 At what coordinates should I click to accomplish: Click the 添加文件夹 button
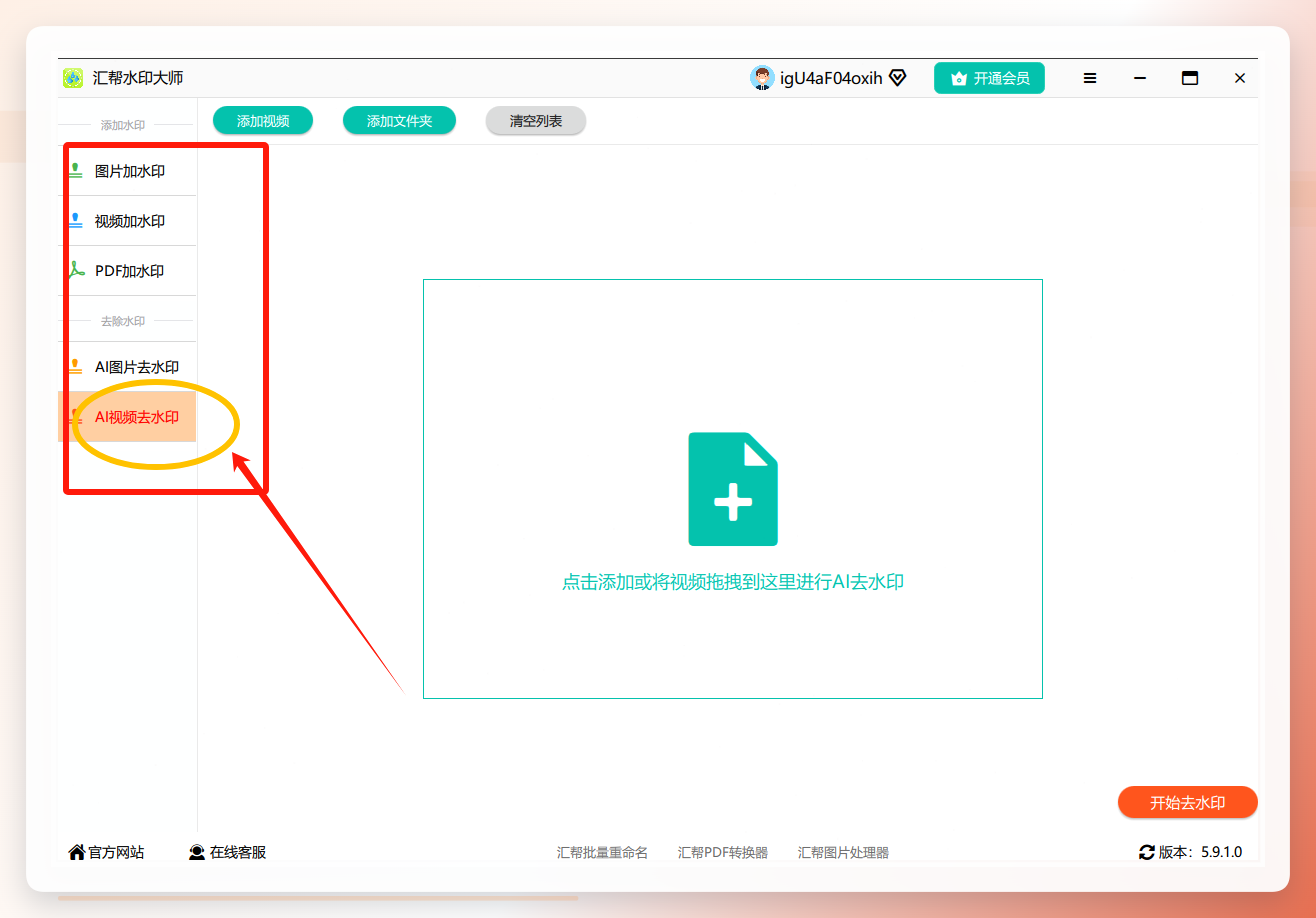pyautogui.click(x=399, y=121)
